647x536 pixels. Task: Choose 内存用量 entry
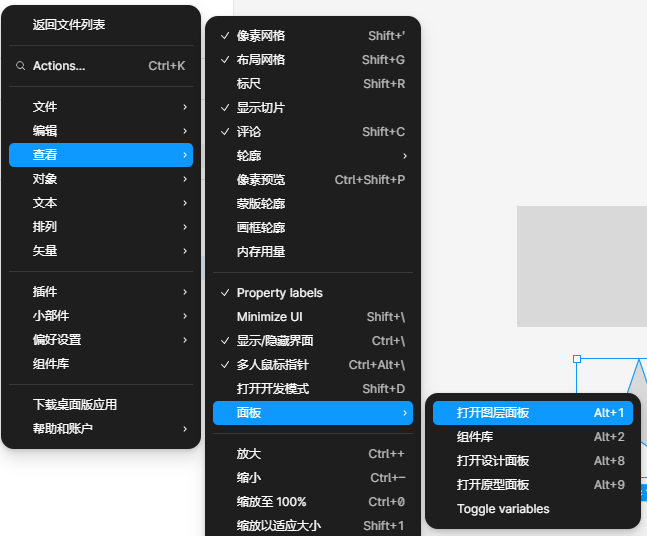tap(313, 251)
